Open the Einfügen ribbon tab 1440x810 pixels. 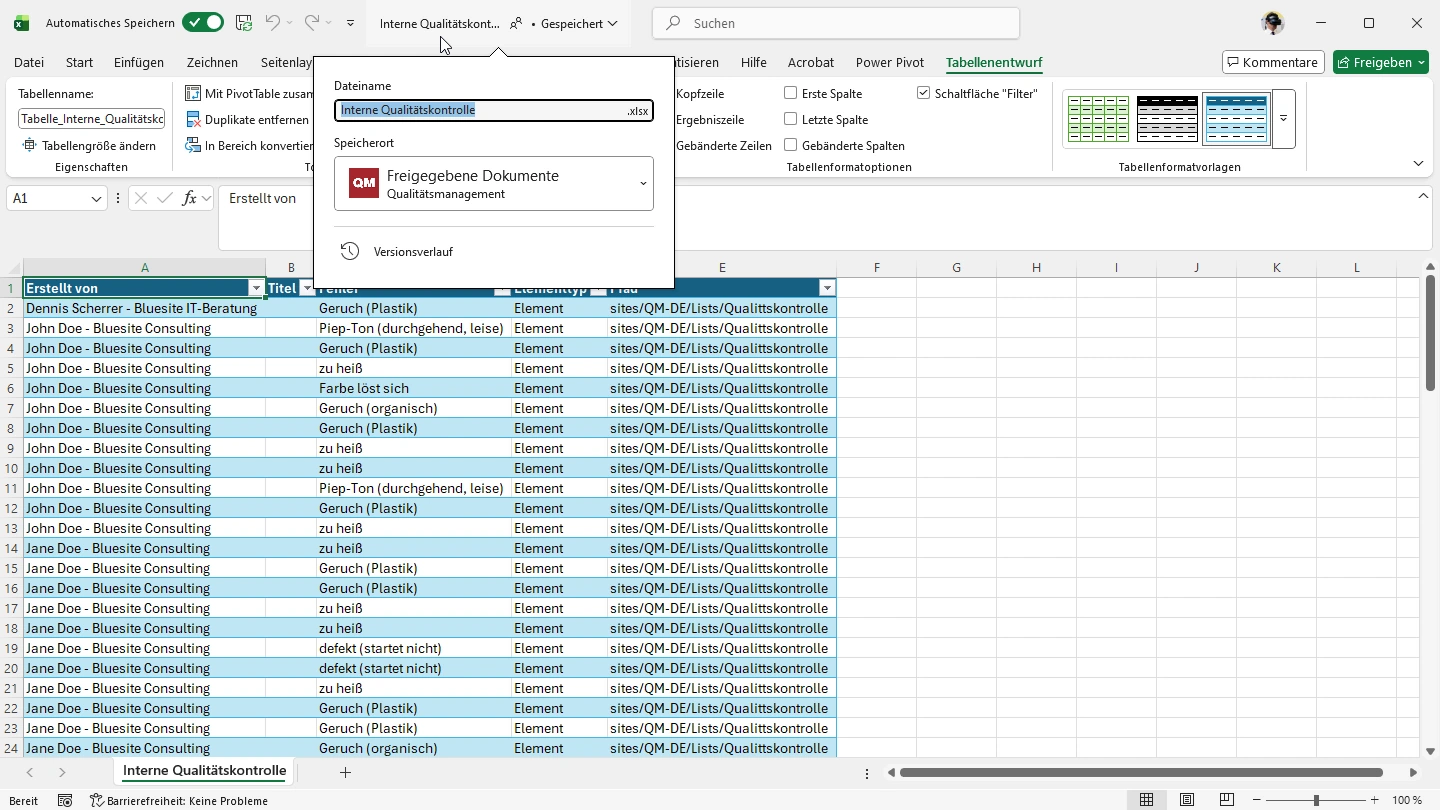(139, 62)
